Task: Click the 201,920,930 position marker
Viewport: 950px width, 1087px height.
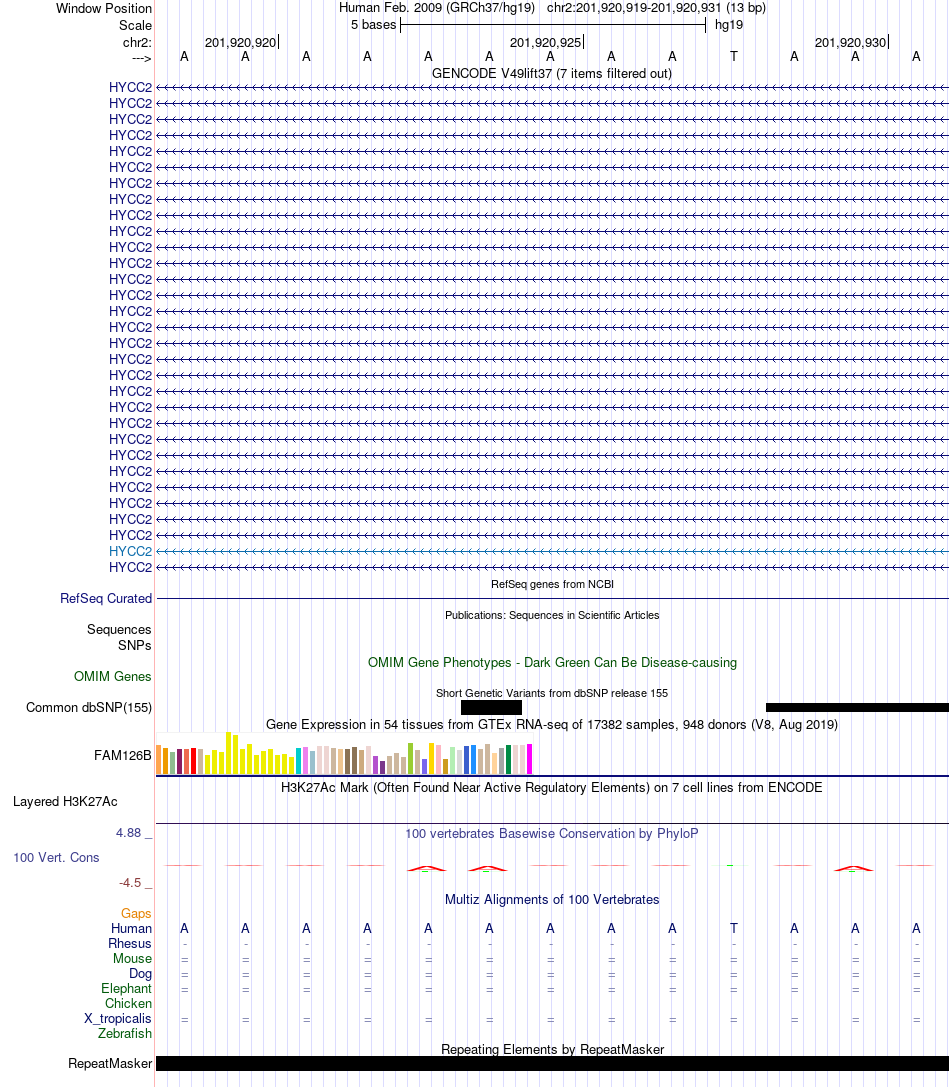Action: click(x=852, y=42)
